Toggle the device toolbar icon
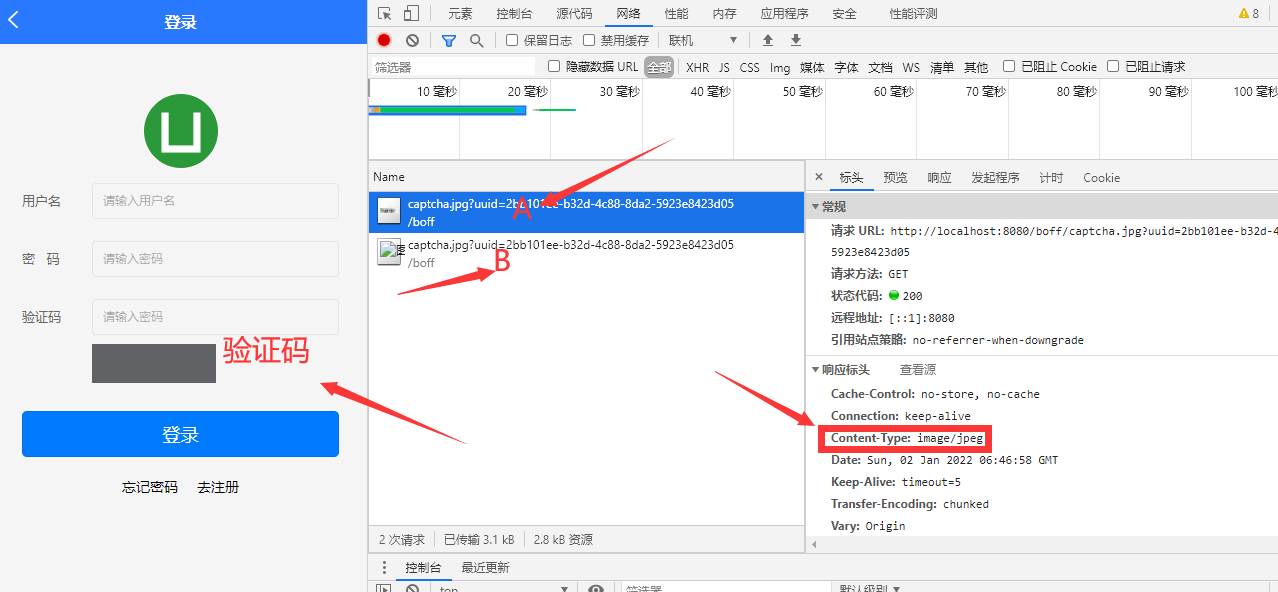The image size is (1278, 592). [411, 13]
